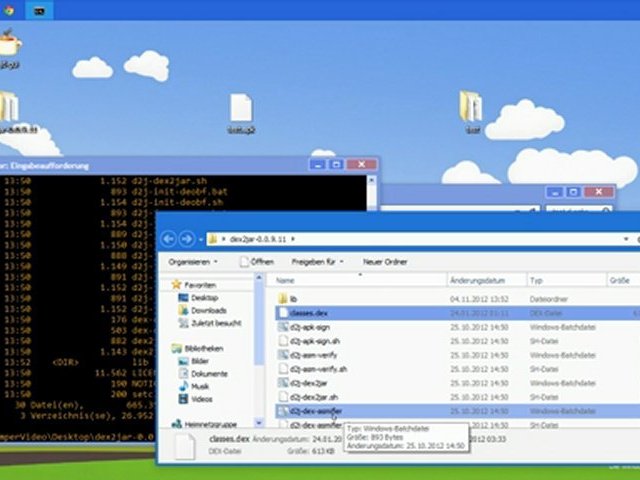Click the Forward navigation arrow in Explorer
The width and height of the screenshot is (640, 480).
(x=186, y=238)
